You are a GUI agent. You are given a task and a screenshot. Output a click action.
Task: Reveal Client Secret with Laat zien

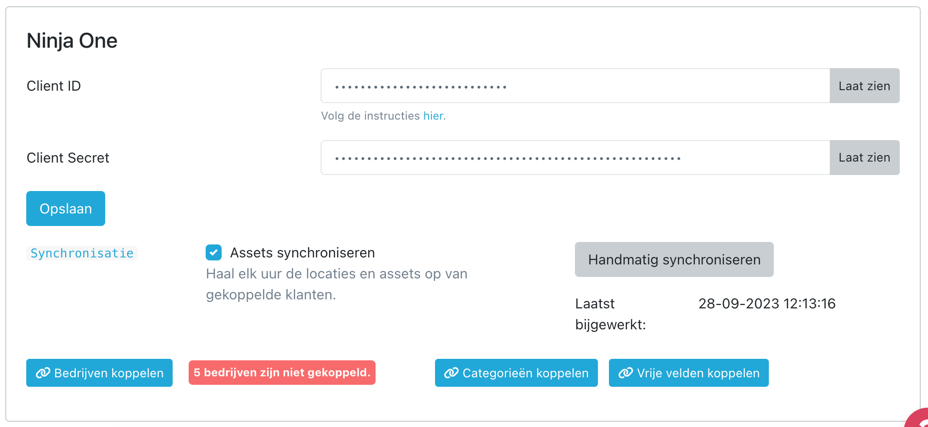(x=864, y=158)
